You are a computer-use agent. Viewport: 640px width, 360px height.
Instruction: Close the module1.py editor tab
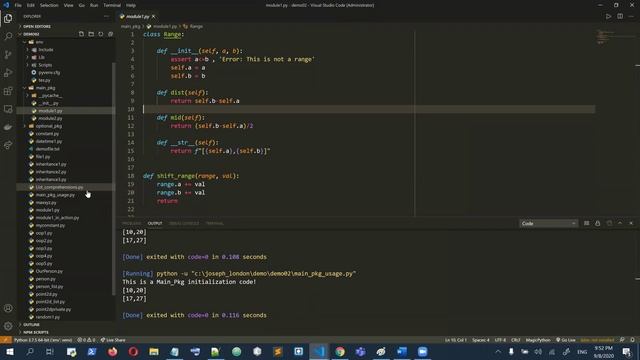153,16
